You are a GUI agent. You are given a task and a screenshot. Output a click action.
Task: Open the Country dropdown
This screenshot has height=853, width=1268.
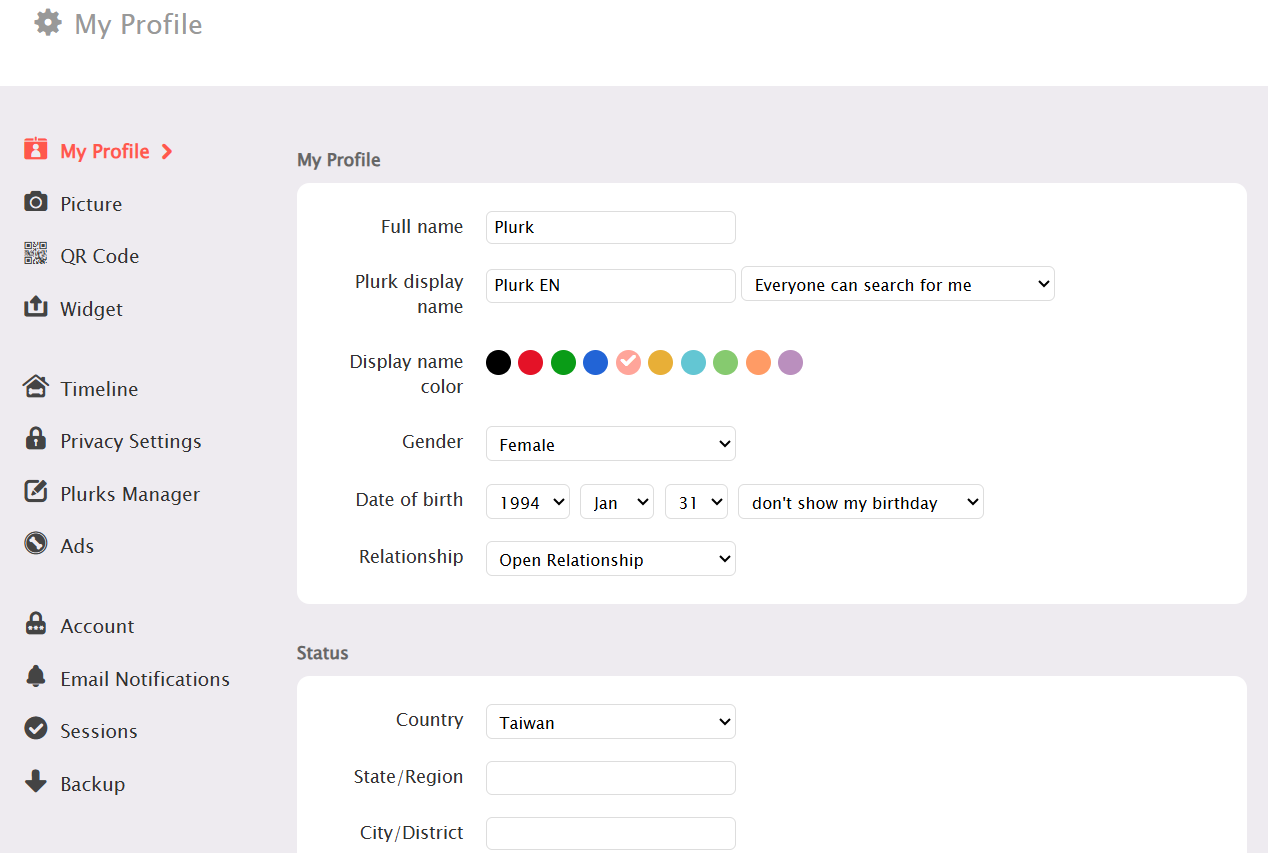611,722
